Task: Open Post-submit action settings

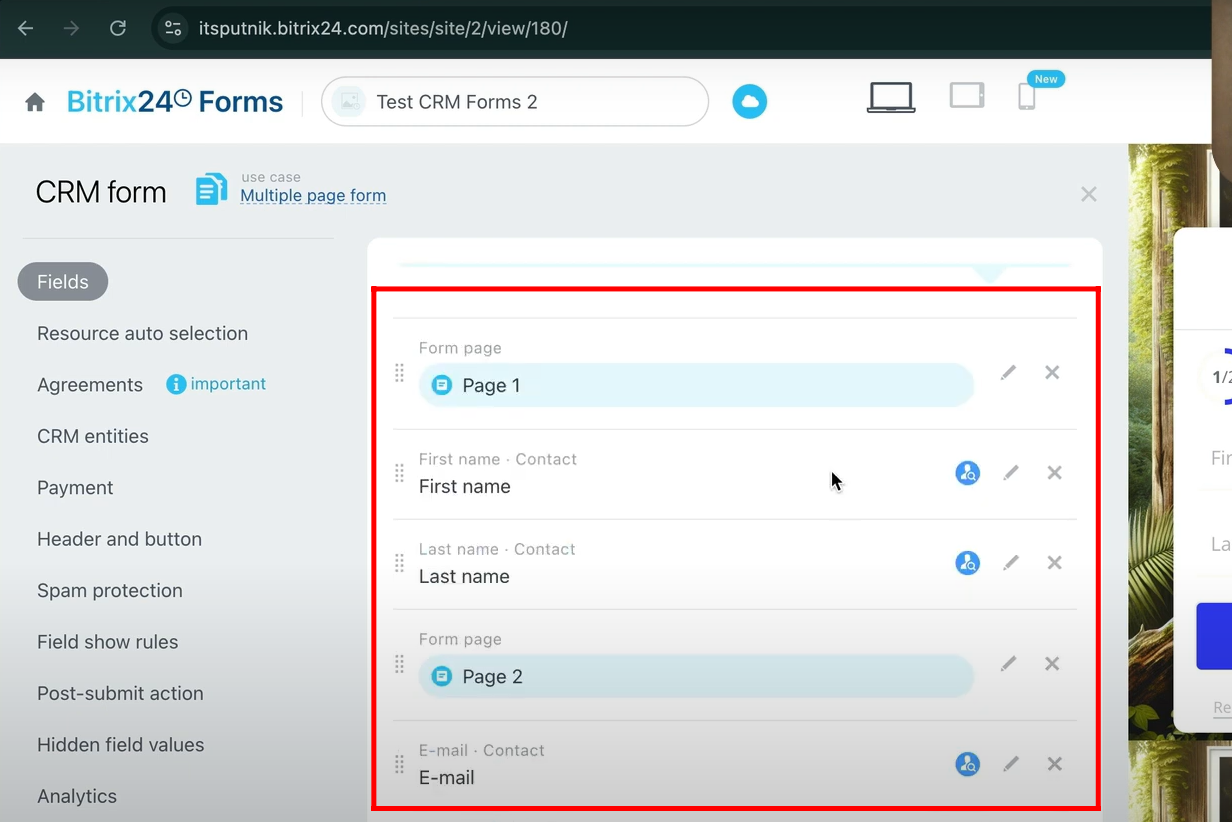Action: pos(120,694)
